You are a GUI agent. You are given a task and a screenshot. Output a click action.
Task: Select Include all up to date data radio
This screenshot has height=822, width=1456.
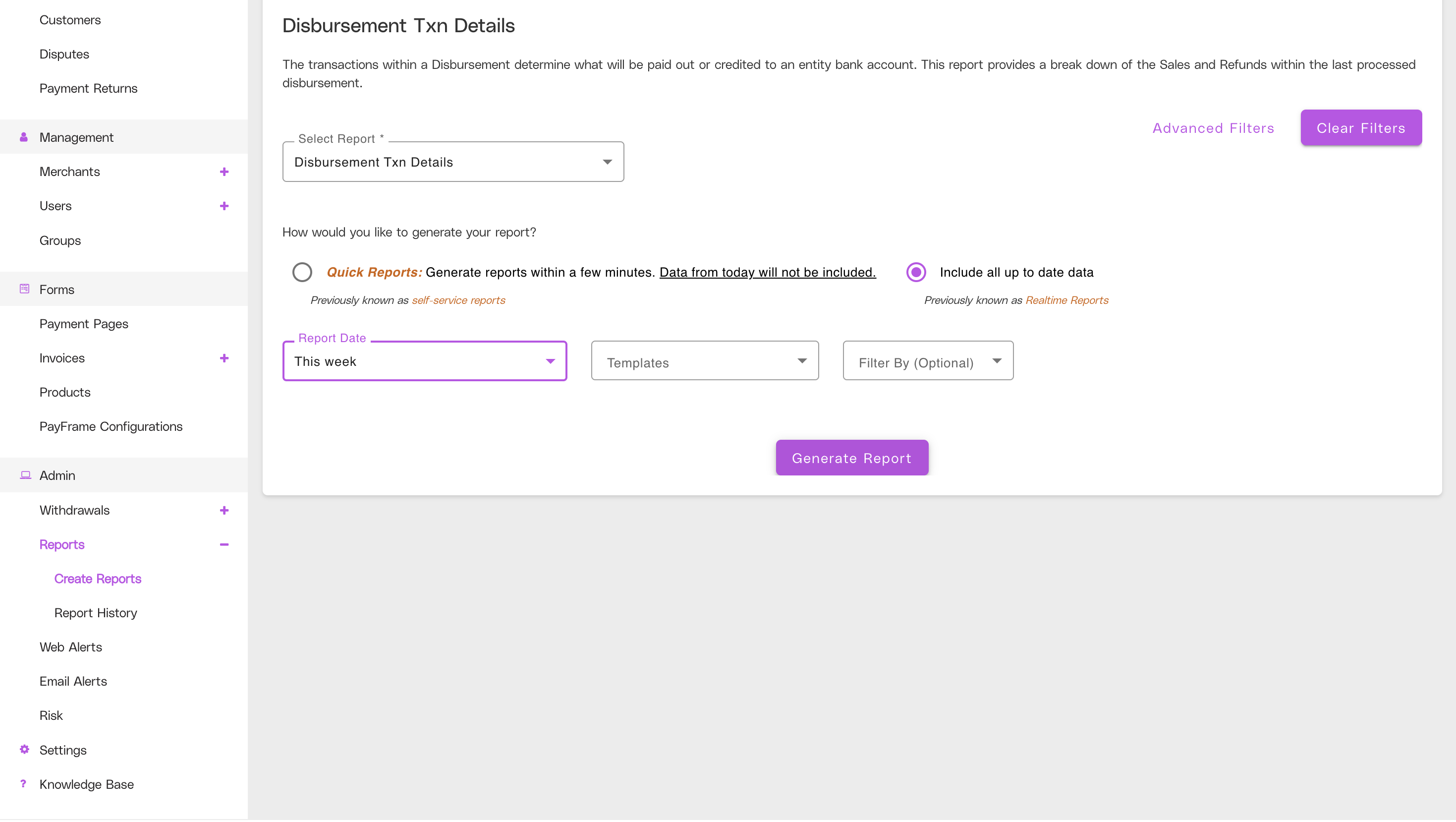point(916,272)
